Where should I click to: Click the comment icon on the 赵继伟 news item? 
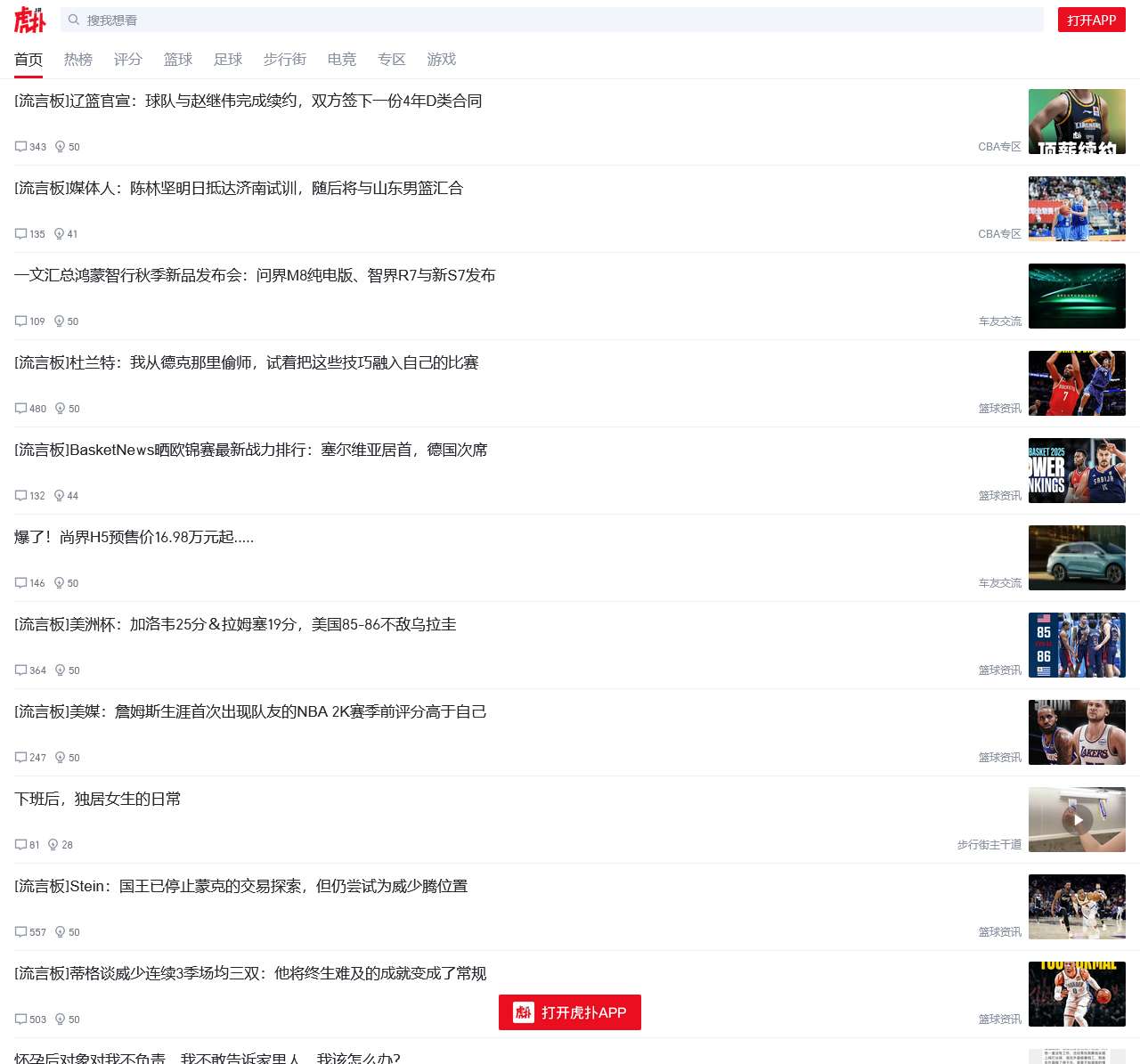20,147
